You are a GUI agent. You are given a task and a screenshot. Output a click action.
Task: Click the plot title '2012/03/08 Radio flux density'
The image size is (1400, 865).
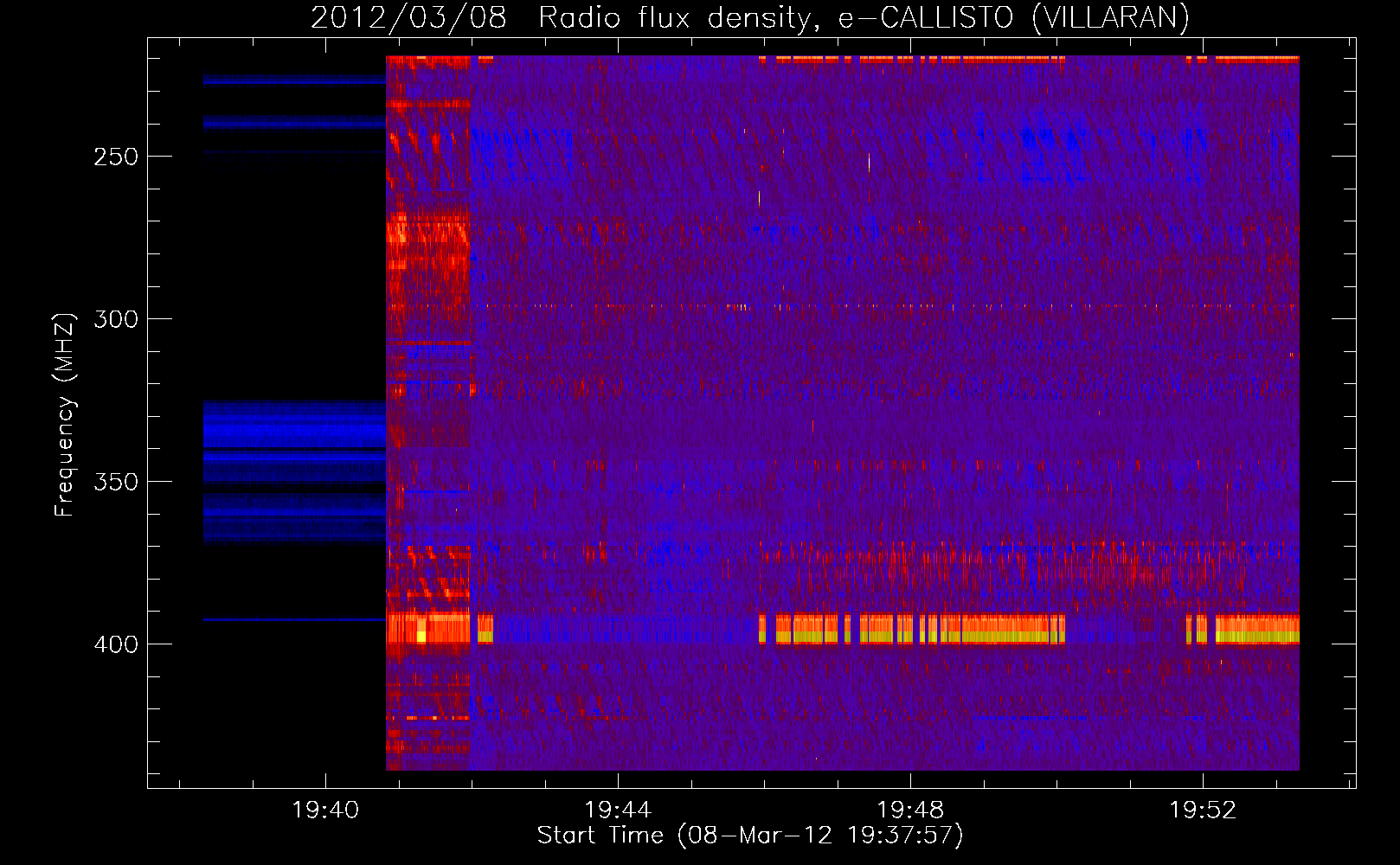[x=749, y=17]
